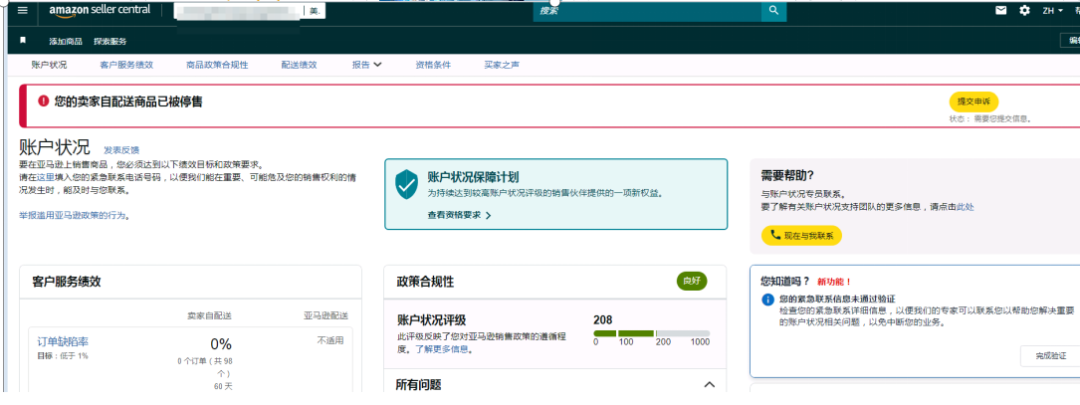Switch to the 客户服务绩效 tab

click(x=126, y=65)
